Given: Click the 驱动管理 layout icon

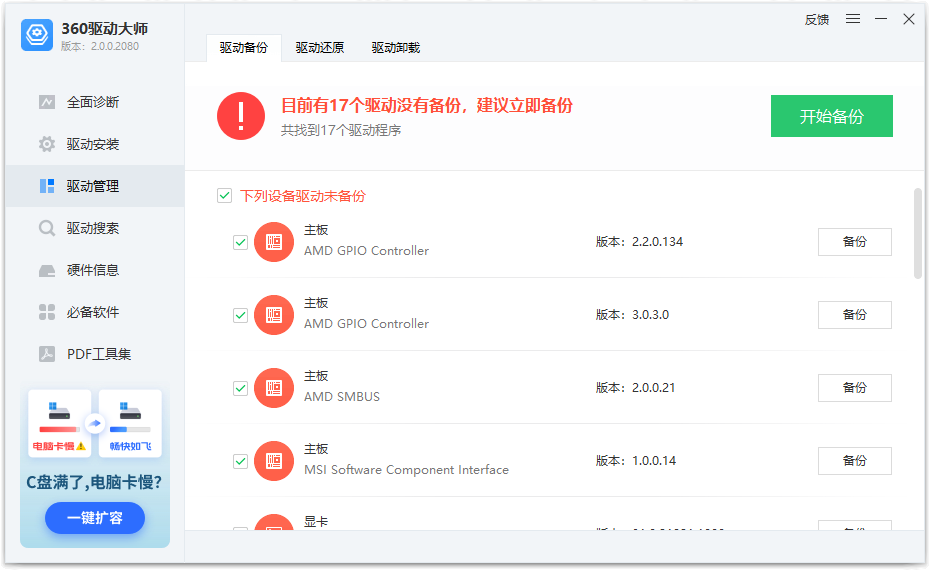Looking at the screenshot, I should tap(47, 186).
